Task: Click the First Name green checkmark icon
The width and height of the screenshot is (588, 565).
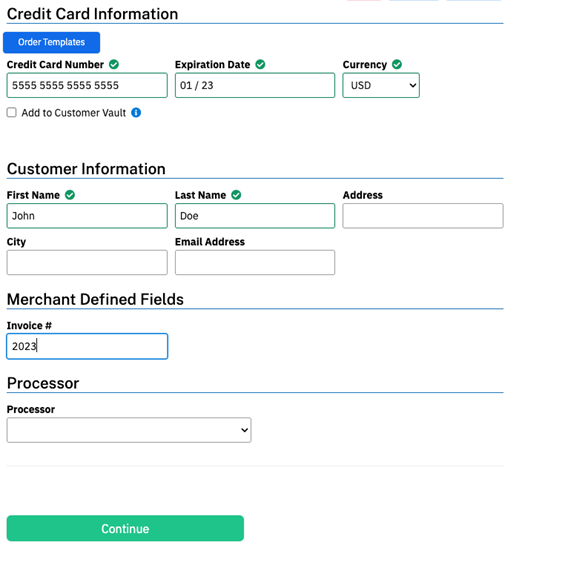Action: click(x=70, y=195)
